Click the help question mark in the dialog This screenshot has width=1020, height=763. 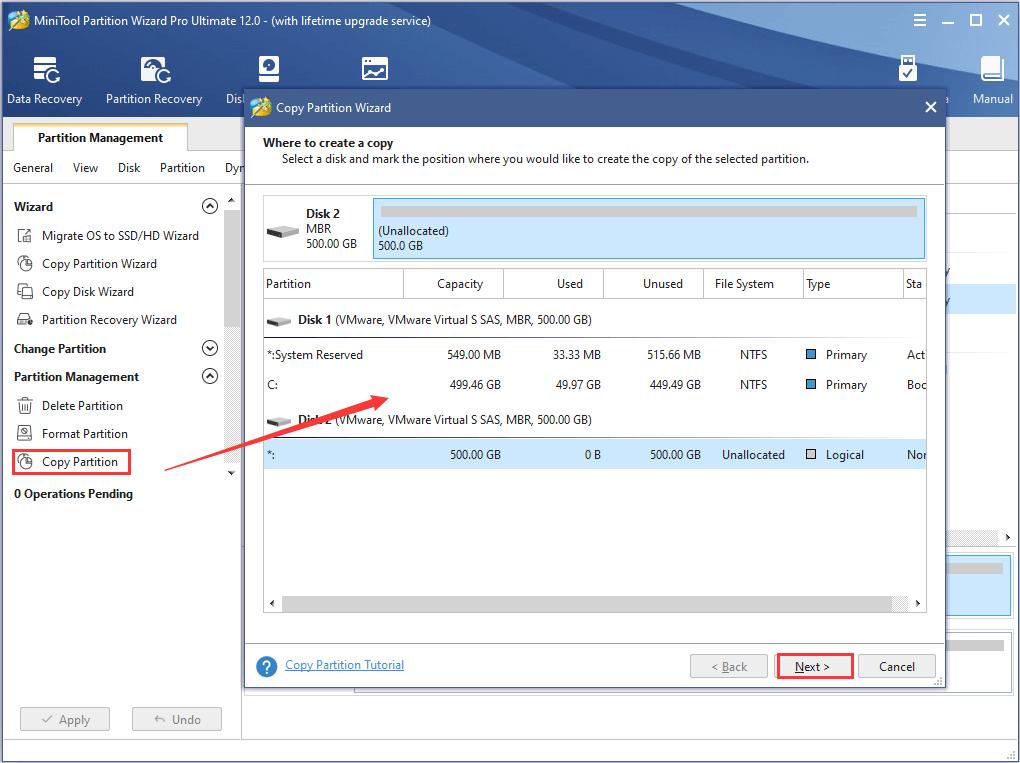pyautogui.click(x=266, y=666)
